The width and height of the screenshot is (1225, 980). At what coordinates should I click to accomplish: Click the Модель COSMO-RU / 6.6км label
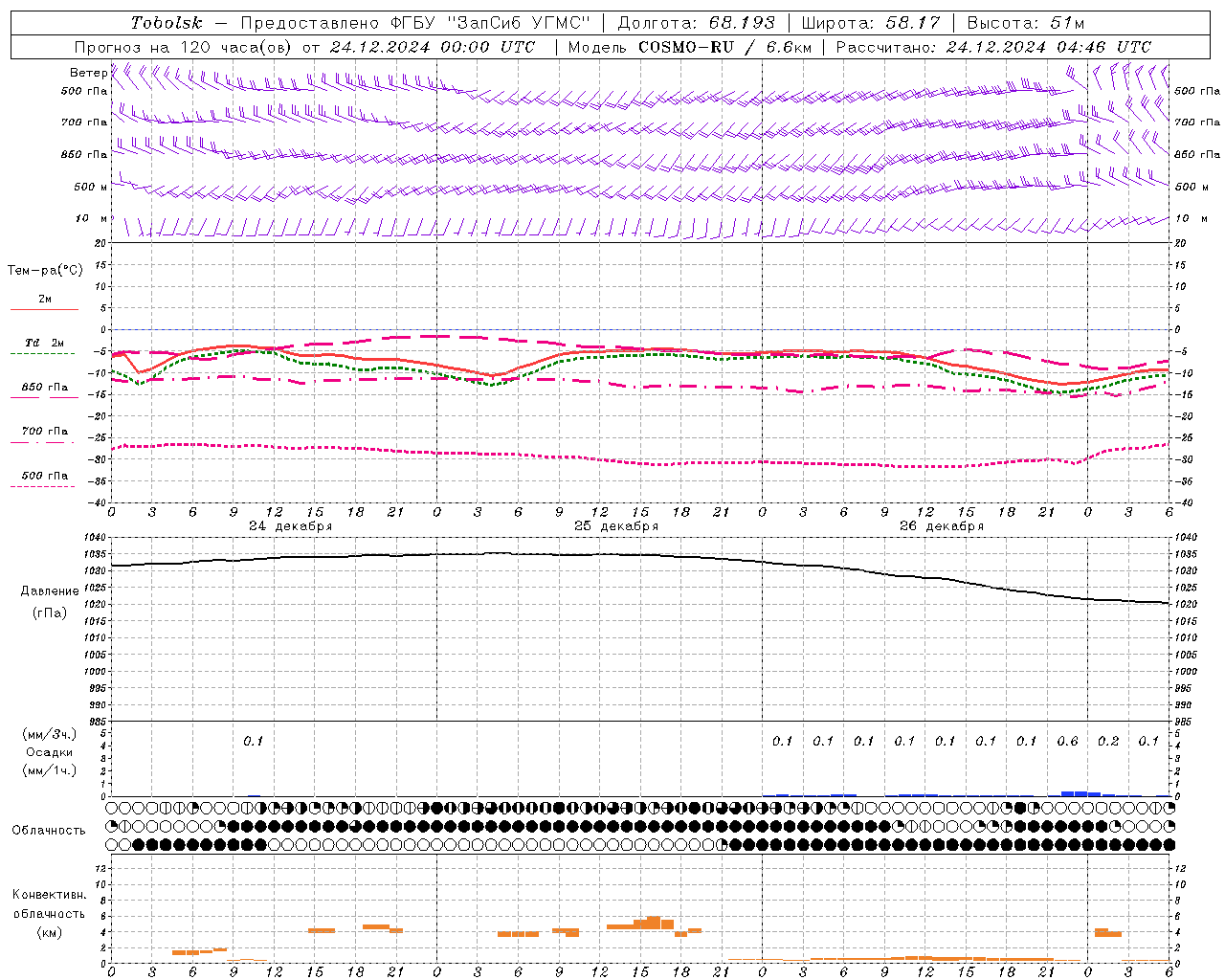click(x=689, y=47)
